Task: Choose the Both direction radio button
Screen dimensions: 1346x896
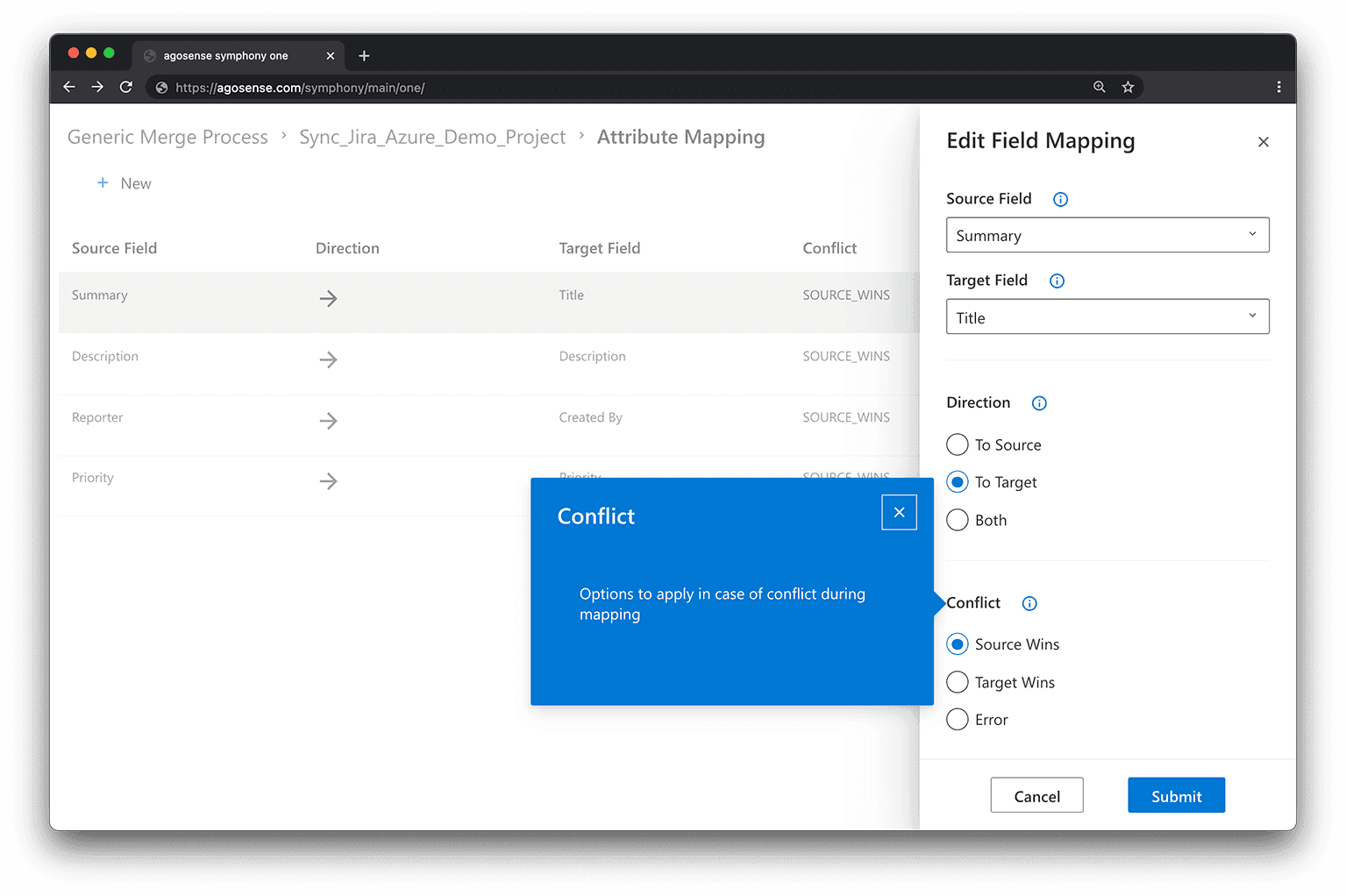Action: point(958,521)
